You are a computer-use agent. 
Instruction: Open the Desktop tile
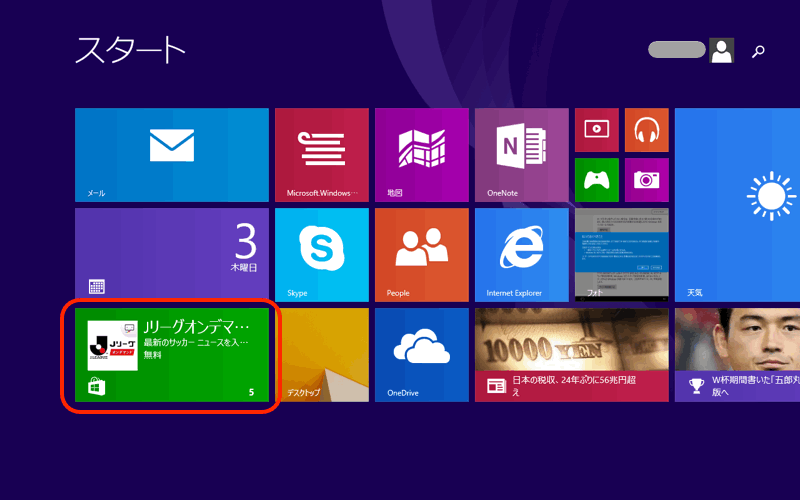click(321, 355)
